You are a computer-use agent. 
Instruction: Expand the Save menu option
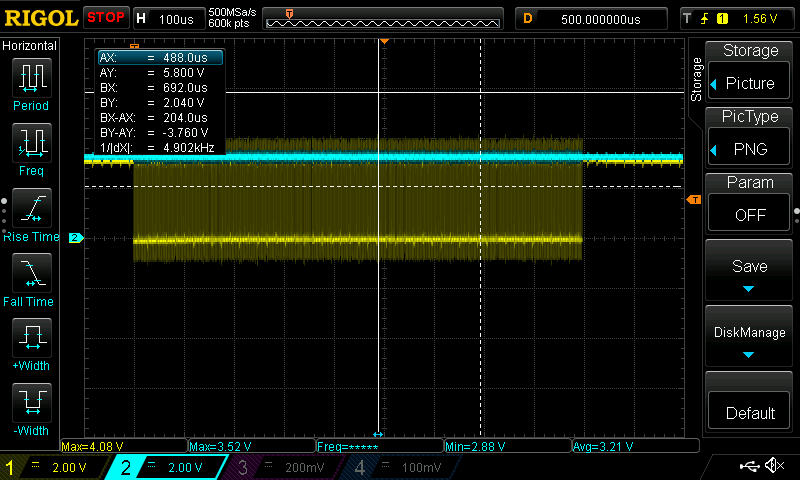tap(750, 272)
